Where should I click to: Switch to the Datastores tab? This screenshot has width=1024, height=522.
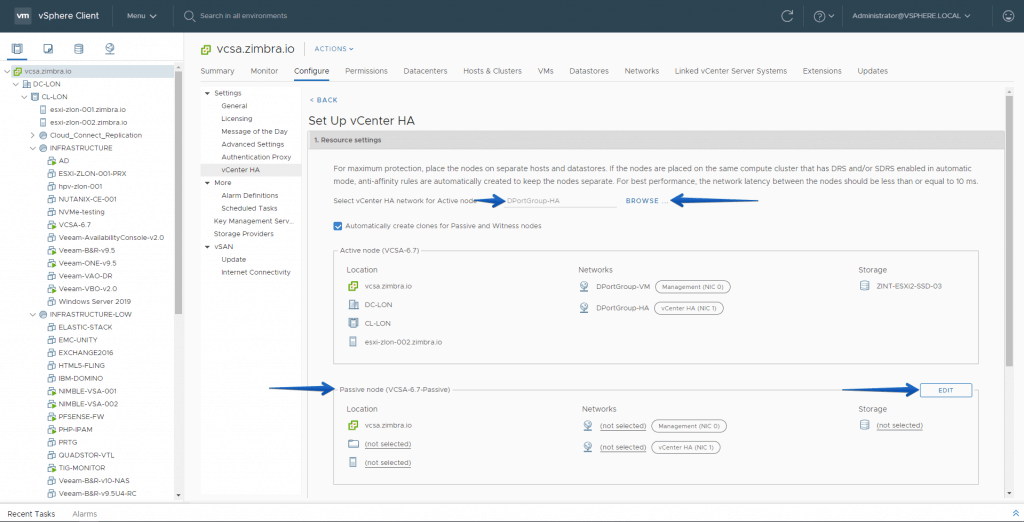589,71
